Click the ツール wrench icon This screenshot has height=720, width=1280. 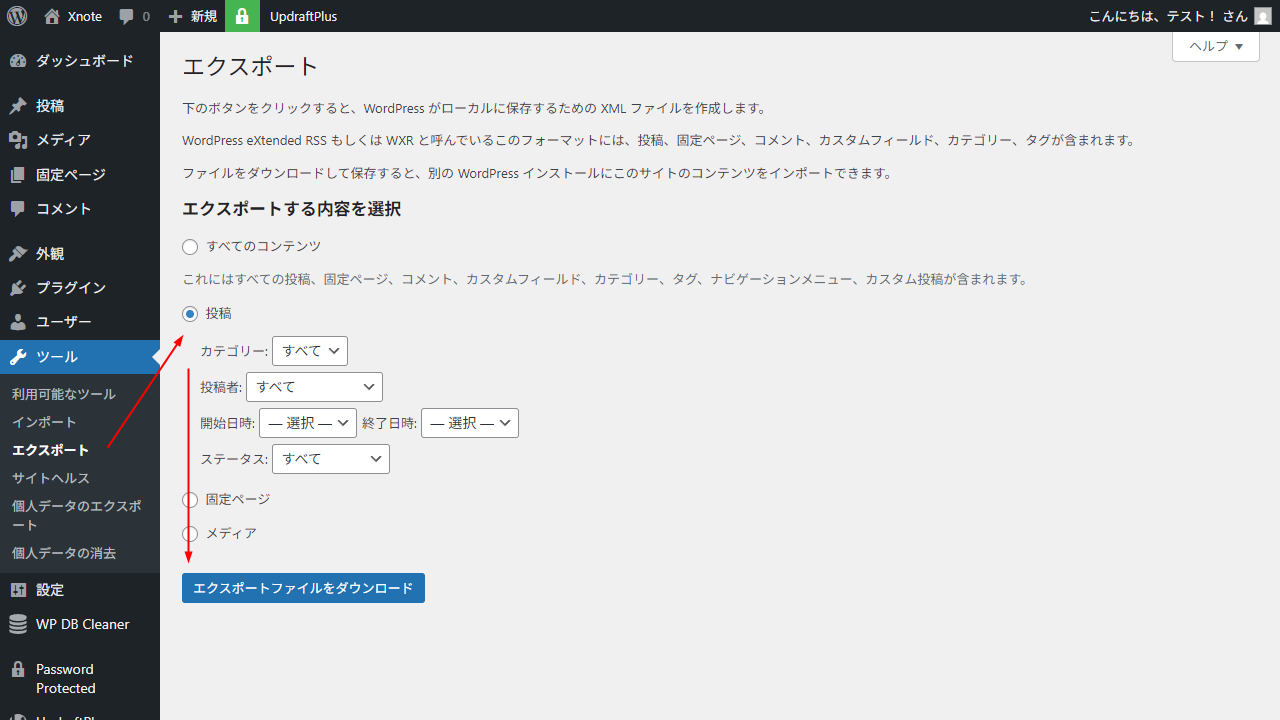coord(18,356)
